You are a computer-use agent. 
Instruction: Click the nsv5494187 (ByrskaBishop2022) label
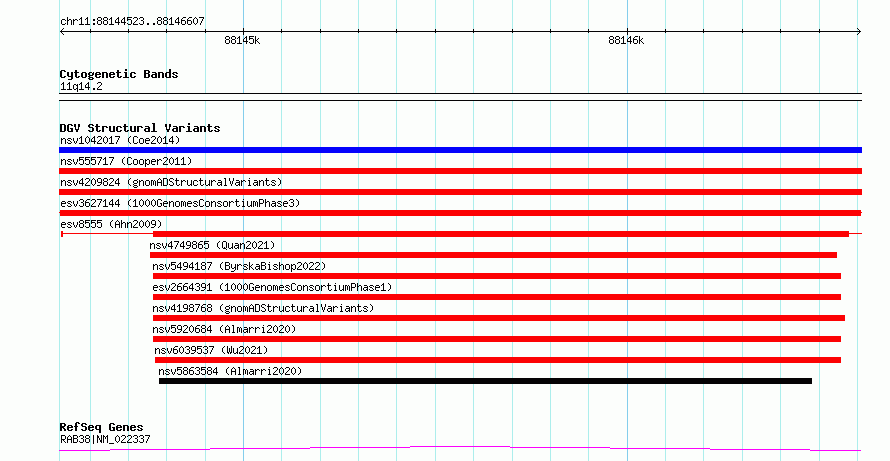click(240, 266)
